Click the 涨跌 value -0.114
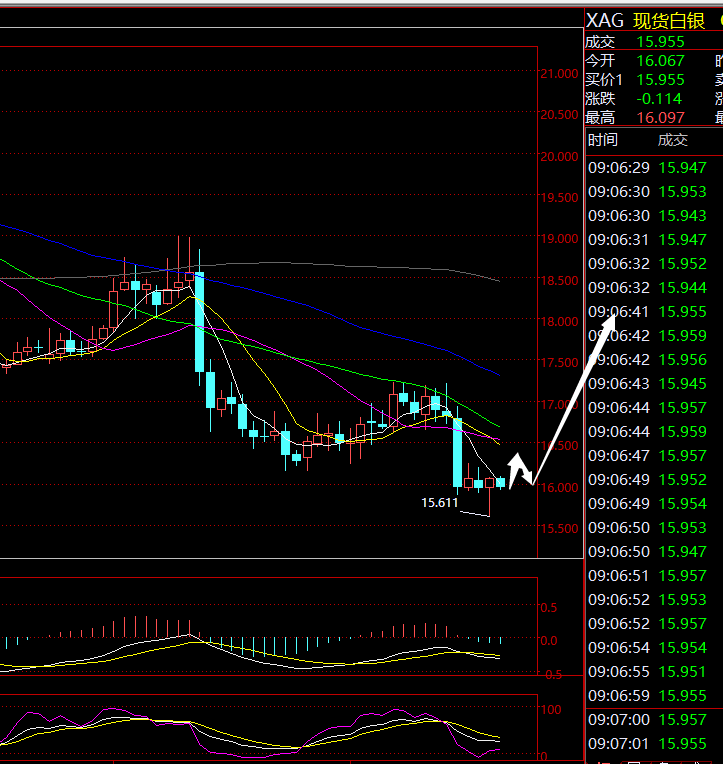 coord(660,99)
